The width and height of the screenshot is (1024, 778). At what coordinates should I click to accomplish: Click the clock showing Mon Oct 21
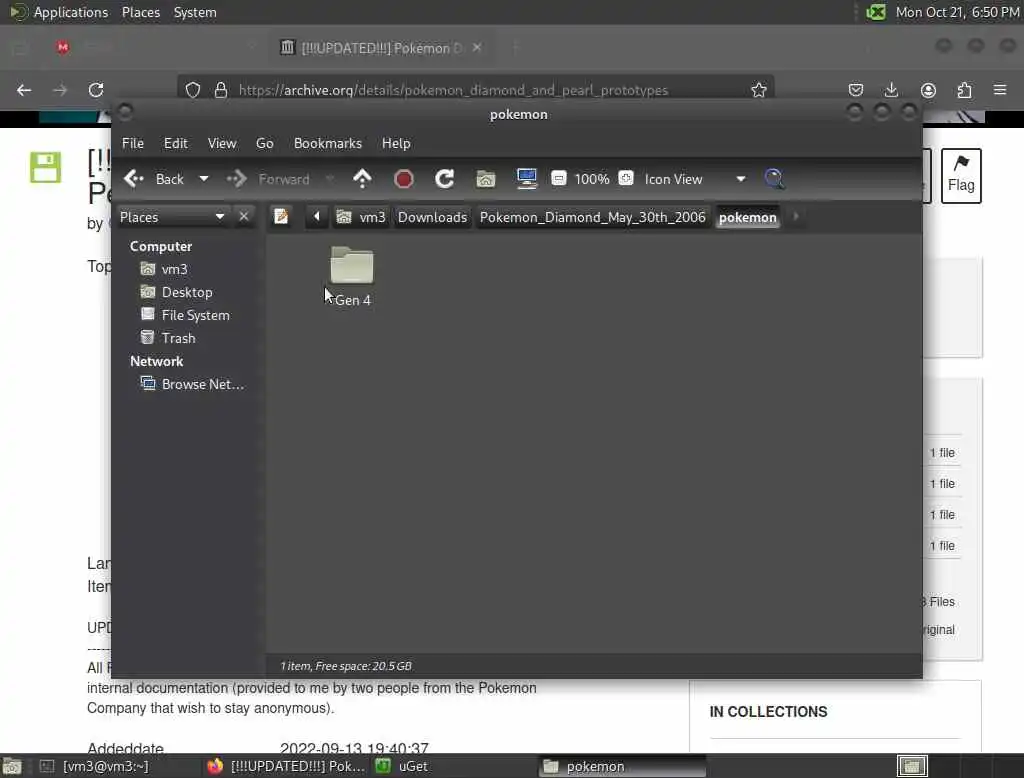tap(957, 12)
